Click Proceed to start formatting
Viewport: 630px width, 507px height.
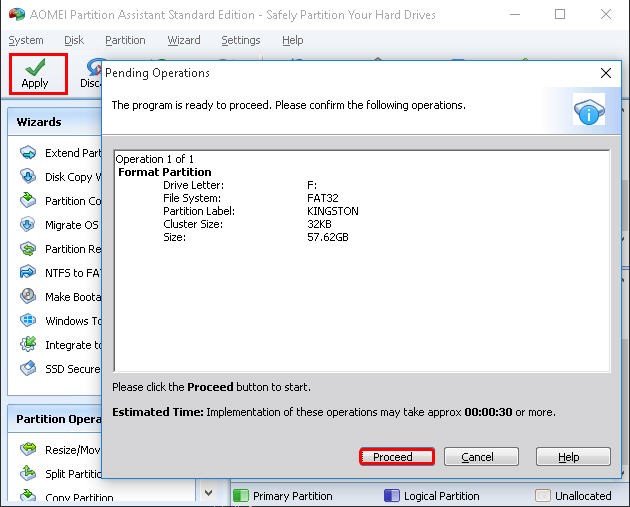[x=397, y=457]
